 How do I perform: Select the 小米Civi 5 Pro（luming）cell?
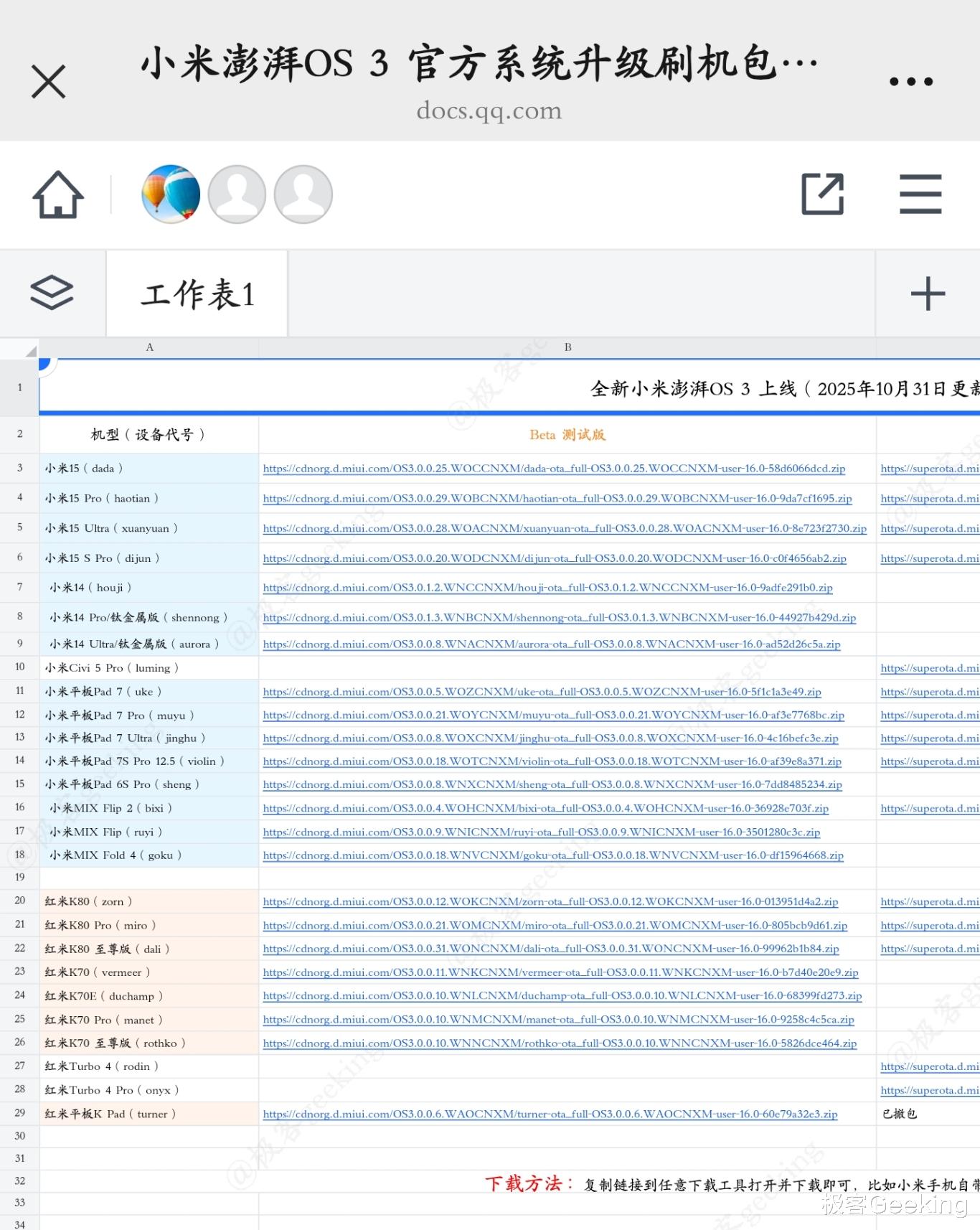point(149,668)
